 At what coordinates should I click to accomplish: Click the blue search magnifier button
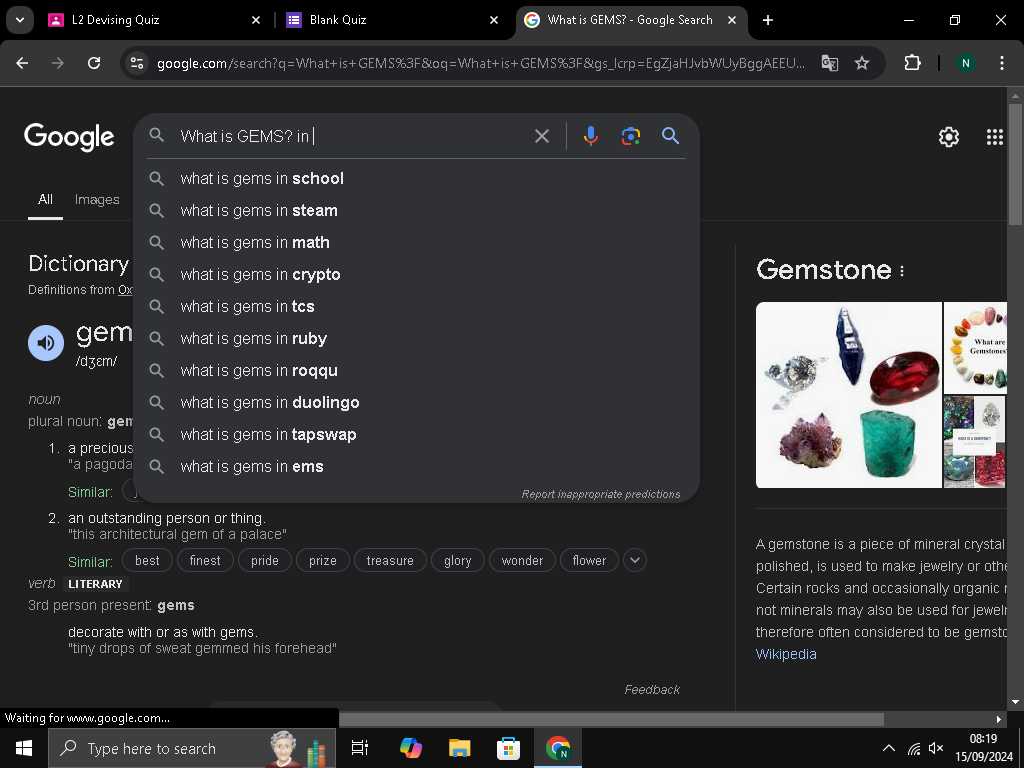[x=670, y=136]
